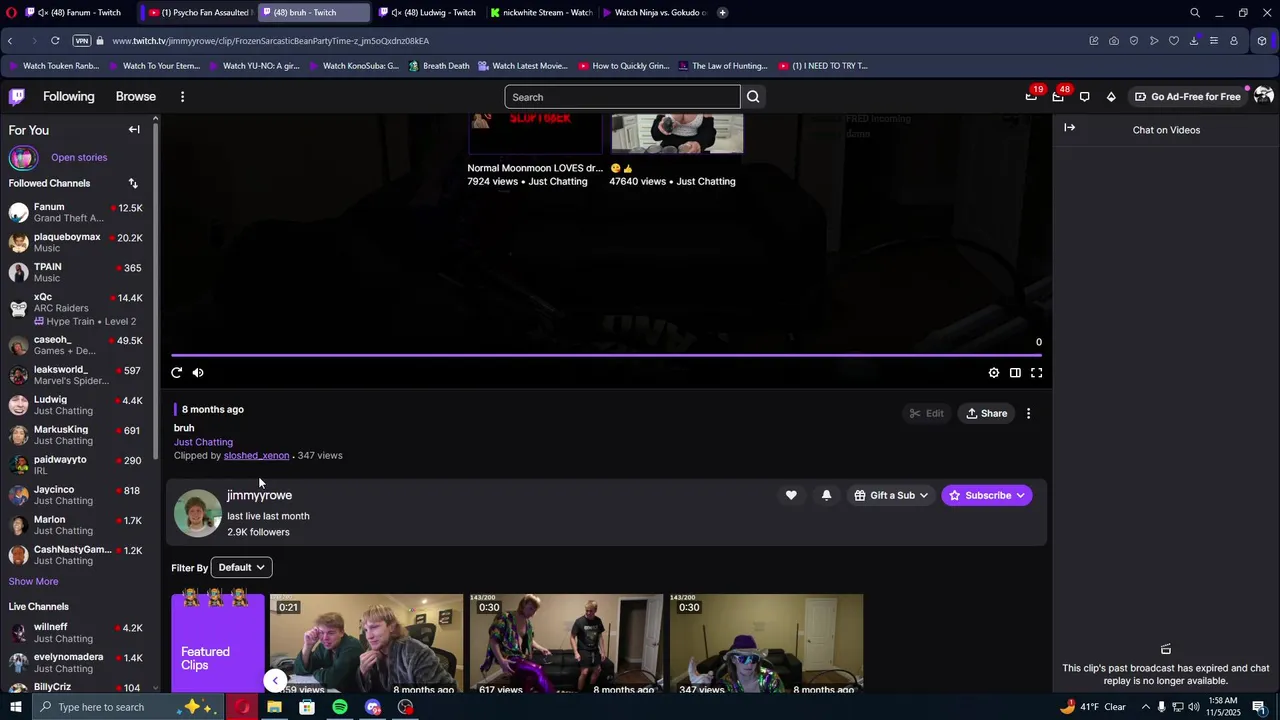Open the Windows notification center icon
1280x720 pixels.
tap(1259, 707)
